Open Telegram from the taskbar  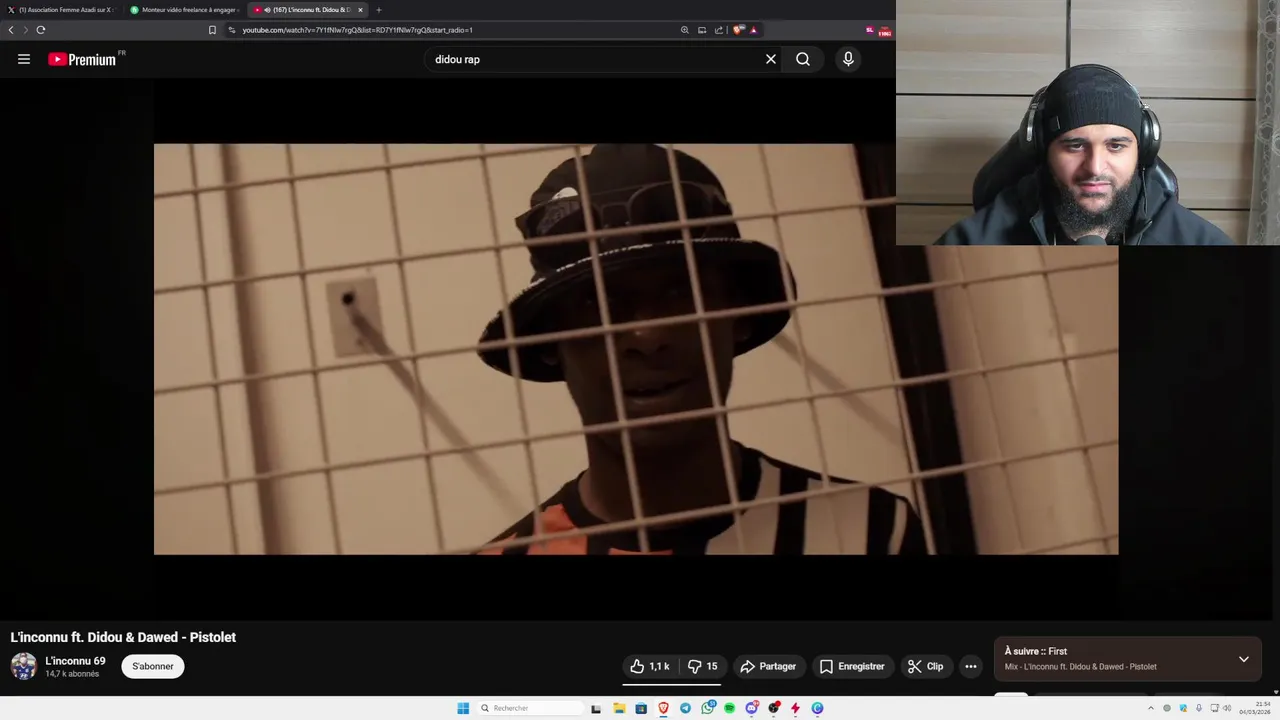coord(685,708)
